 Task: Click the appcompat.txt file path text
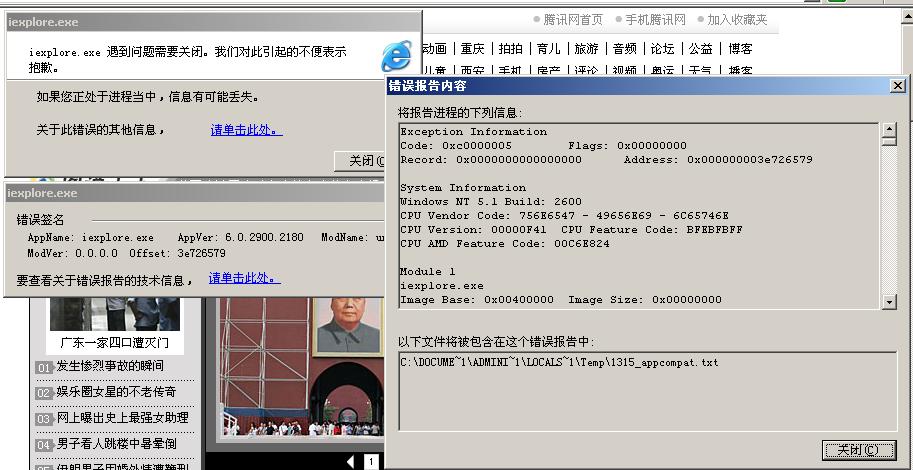click(560, 362)
